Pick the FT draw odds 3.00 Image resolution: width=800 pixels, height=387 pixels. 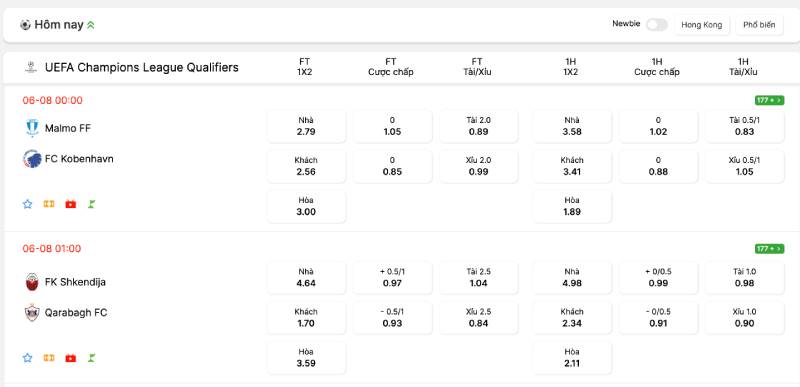pos(306,206)
